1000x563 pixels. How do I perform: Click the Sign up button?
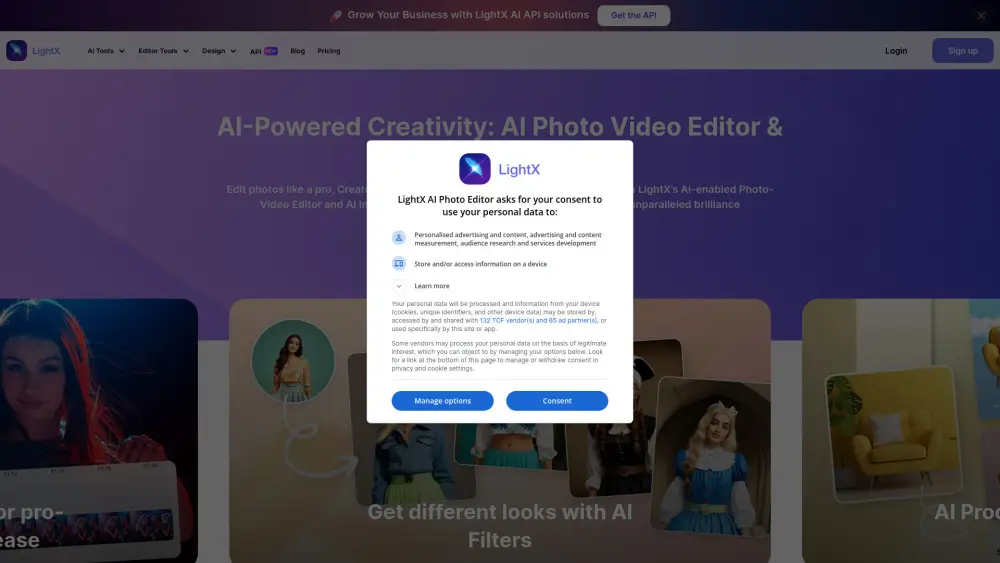(962, 51)
